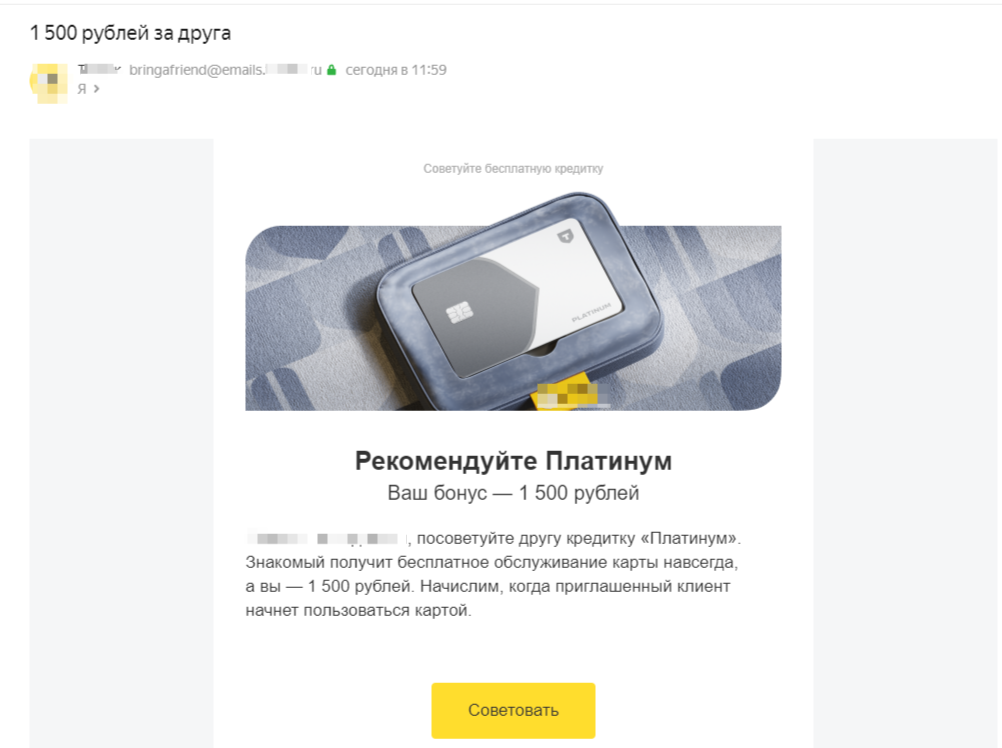
Task: Click the paragraph about бесплатное обслуживание карты
Action: [493, 574]
